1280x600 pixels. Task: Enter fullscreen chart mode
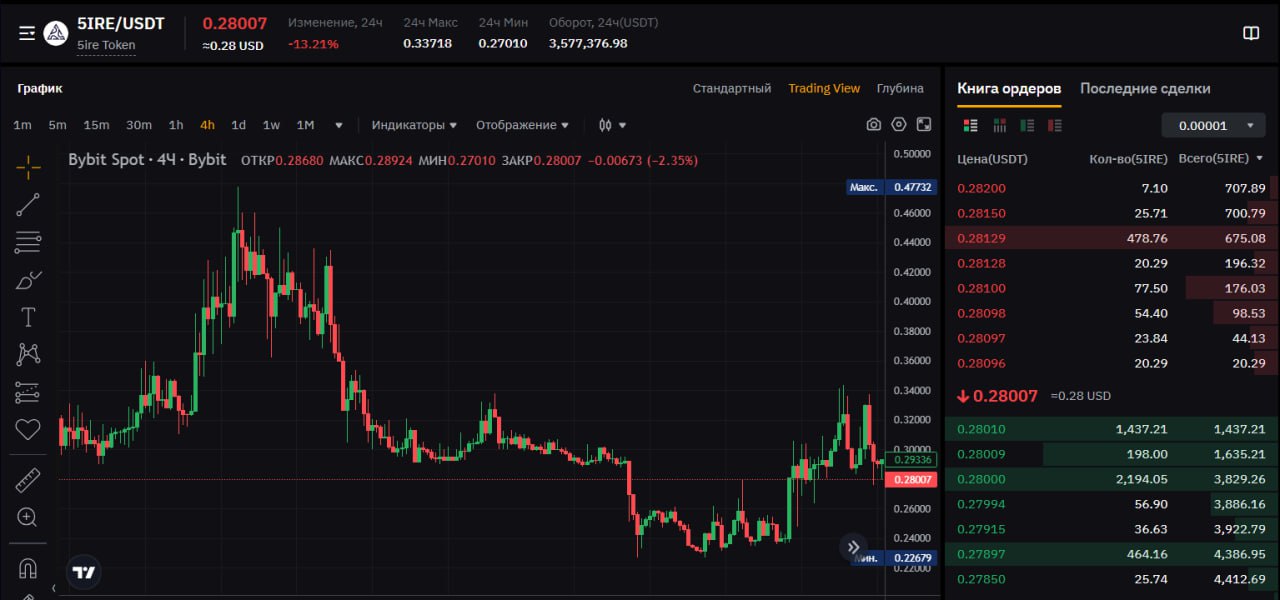click(x=924, y=125)
